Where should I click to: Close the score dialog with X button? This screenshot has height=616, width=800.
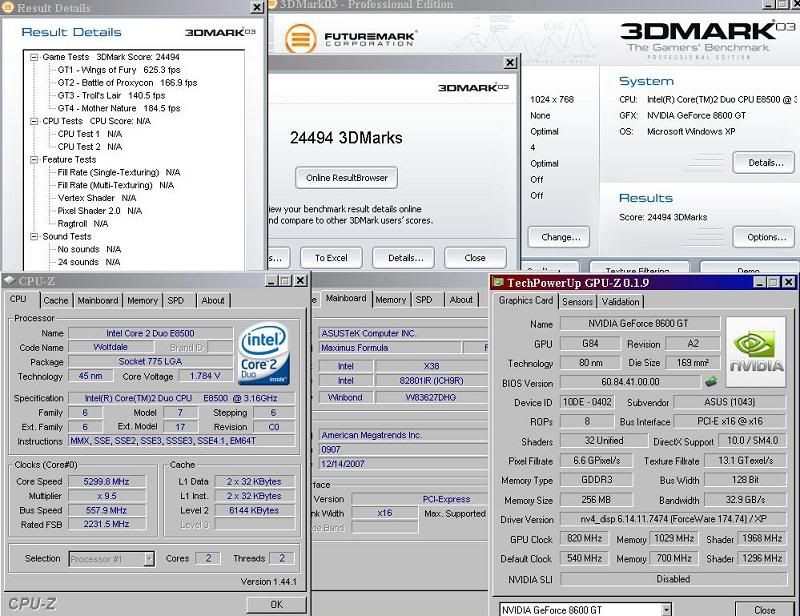click(510, 63)
